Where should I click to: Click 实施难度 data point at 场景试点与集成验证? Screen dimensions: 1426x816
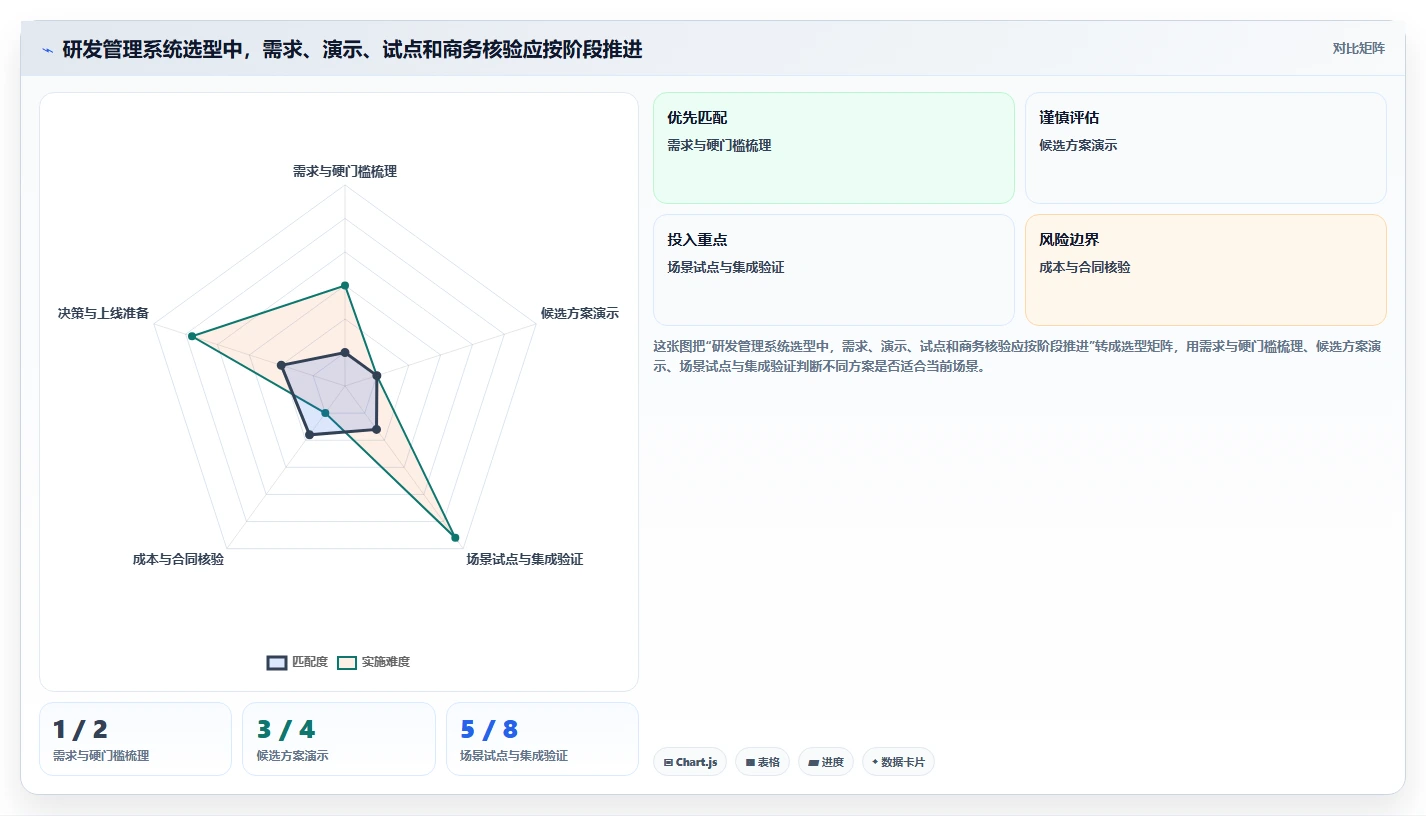point(455,538)
